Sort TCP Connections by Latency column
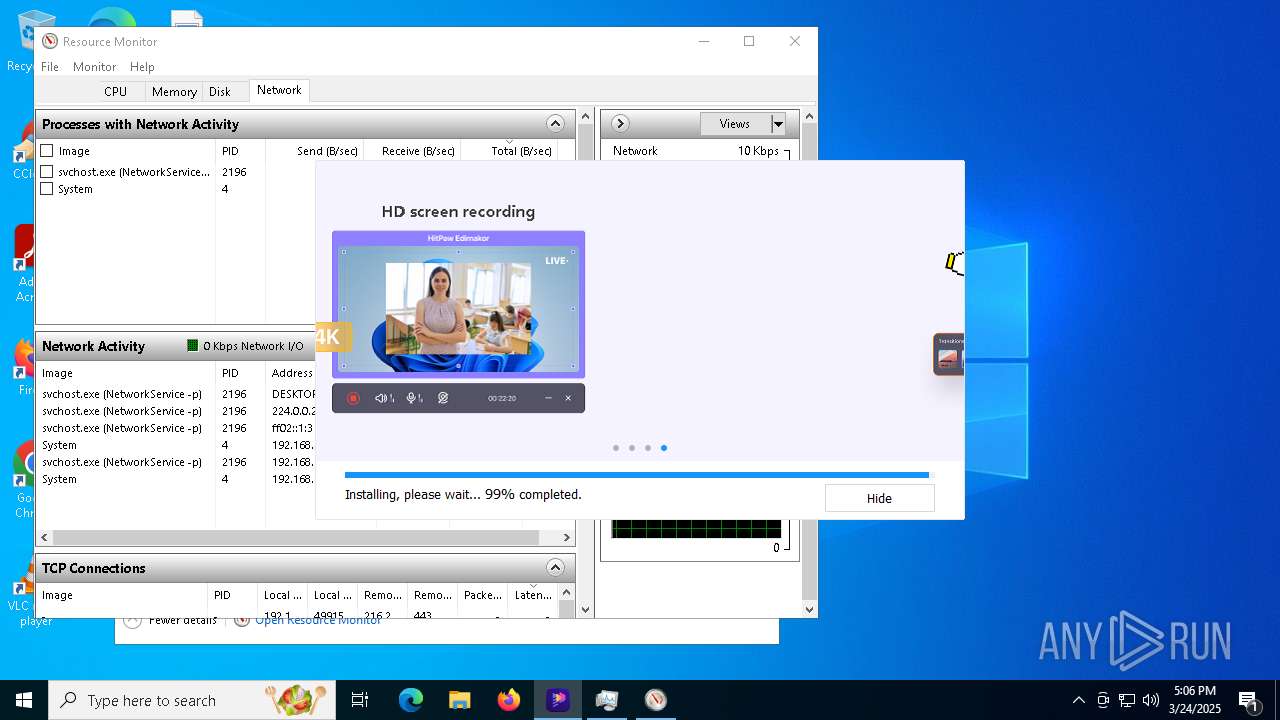This screenshot has width=1280, height=720. pyautogui.click(x=532, y=595)
